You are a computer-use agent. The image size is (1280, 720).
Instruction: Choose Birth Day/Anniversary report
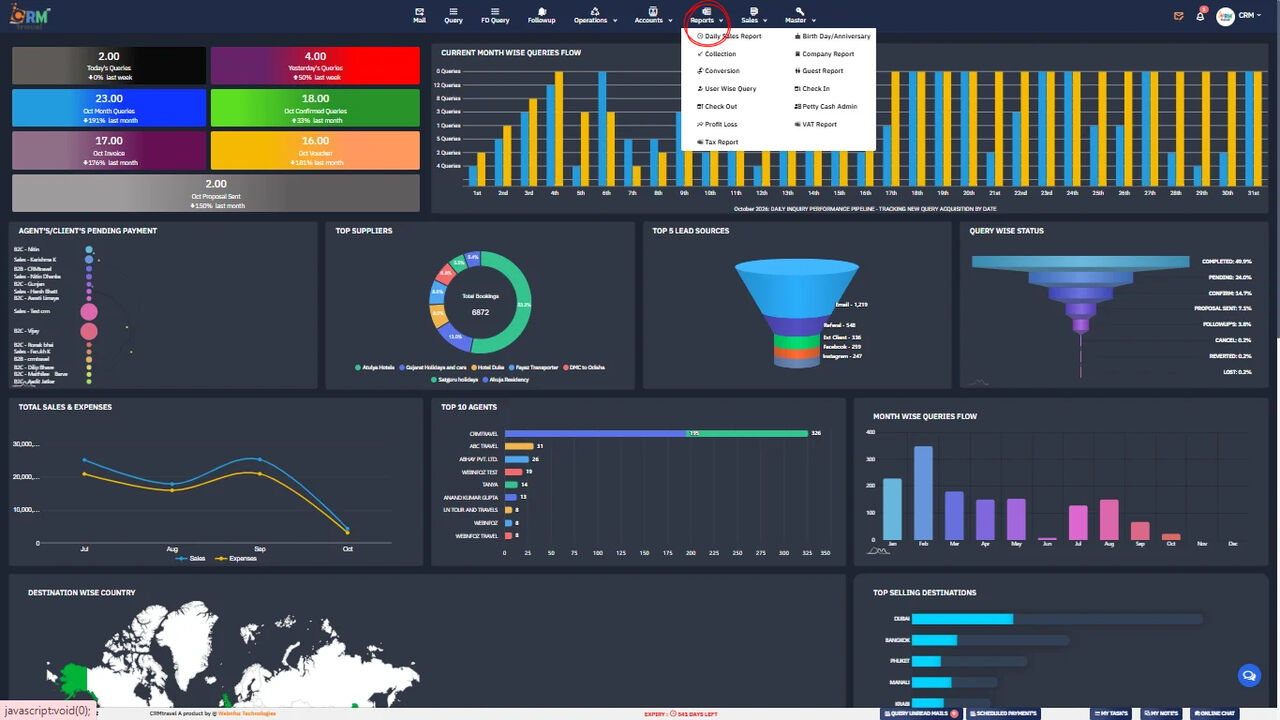(x=833, y=36)
